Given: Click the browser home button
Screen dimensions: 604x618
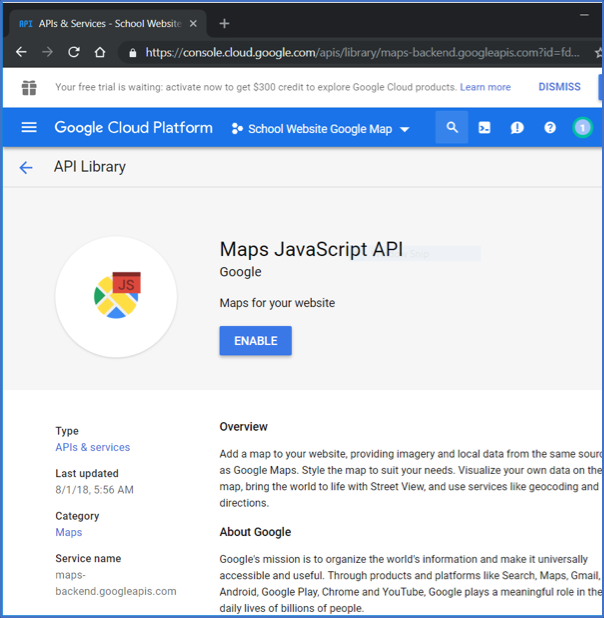Looking at the screenshot, I should point(100,52).
